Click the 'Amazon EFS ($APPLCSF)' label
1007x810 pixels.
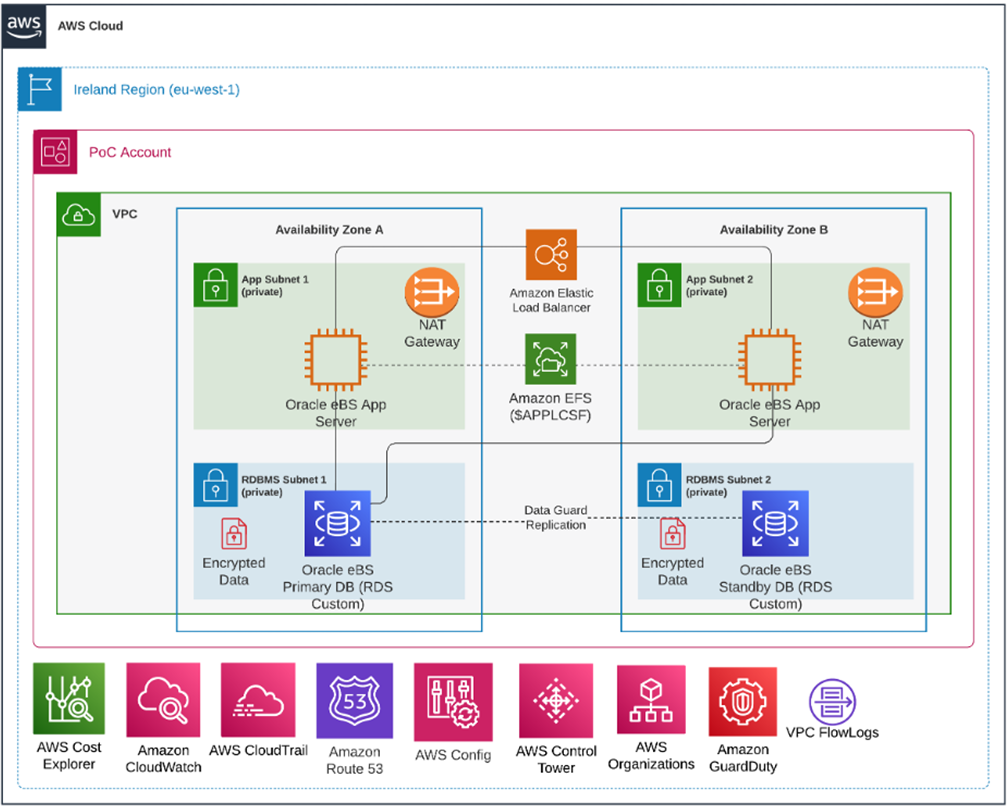(x=550, y=407)
